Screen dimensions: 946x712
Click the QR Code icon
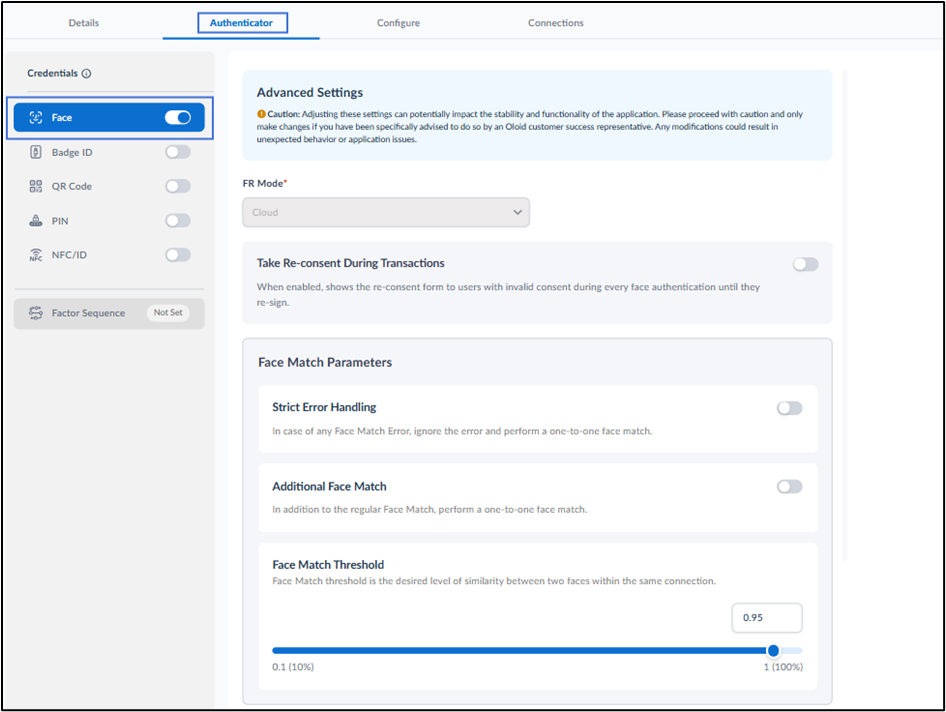36,186
